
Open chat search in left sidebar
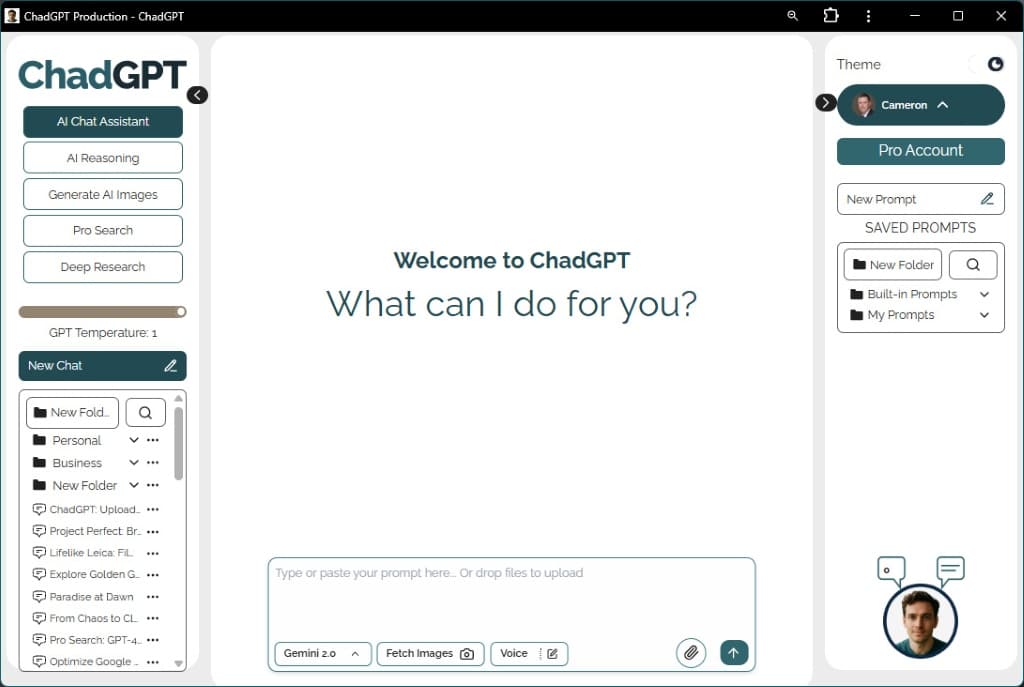(145, 413)
